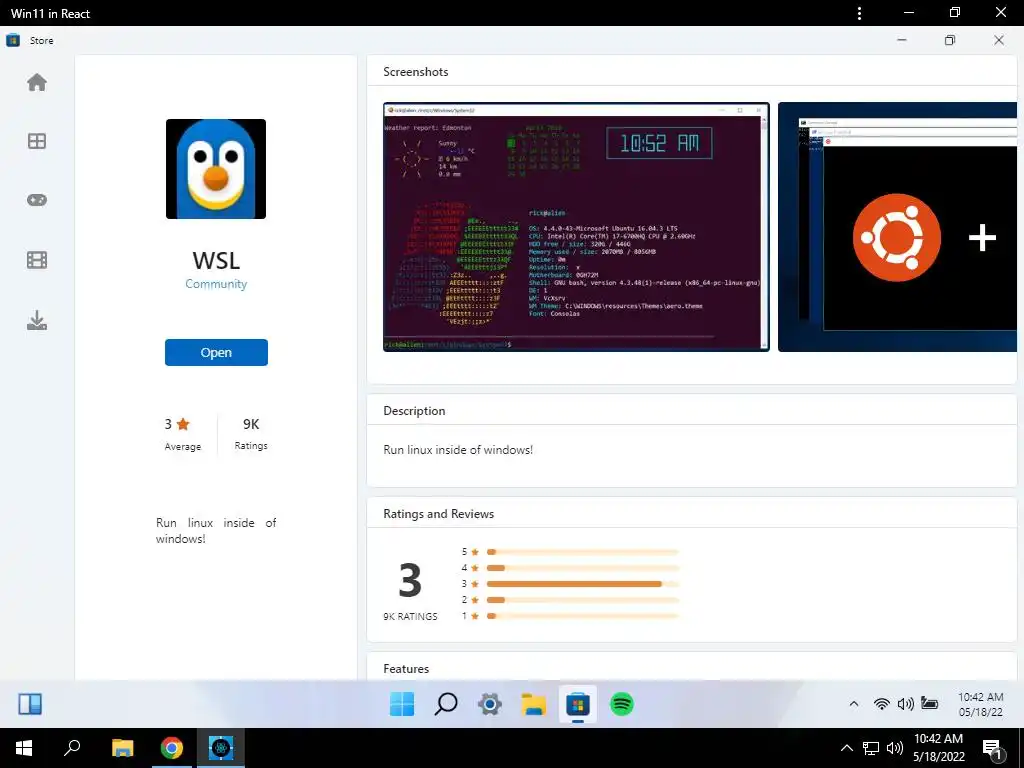Click the large 3 rating score
This screenshot has height=768, width=1024.
410,580
